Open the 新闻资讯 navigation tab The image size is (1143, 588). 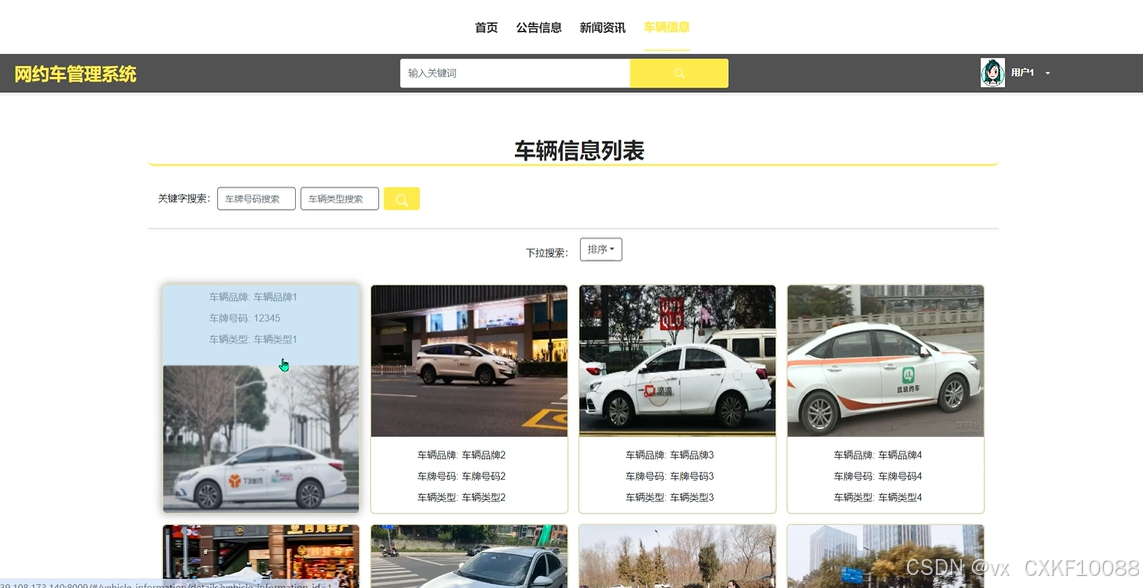602,28
